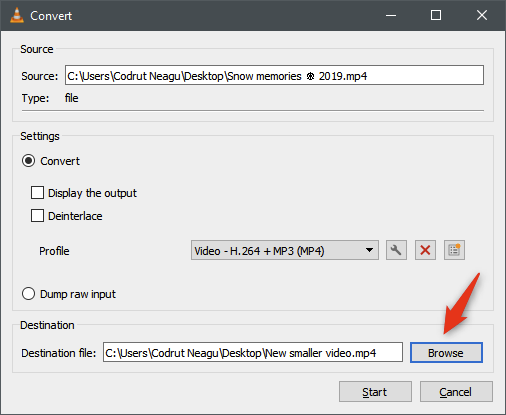This screenshot has width=506, height=415.
Task: Cancel the convert dialog
Action: point(456,392)
